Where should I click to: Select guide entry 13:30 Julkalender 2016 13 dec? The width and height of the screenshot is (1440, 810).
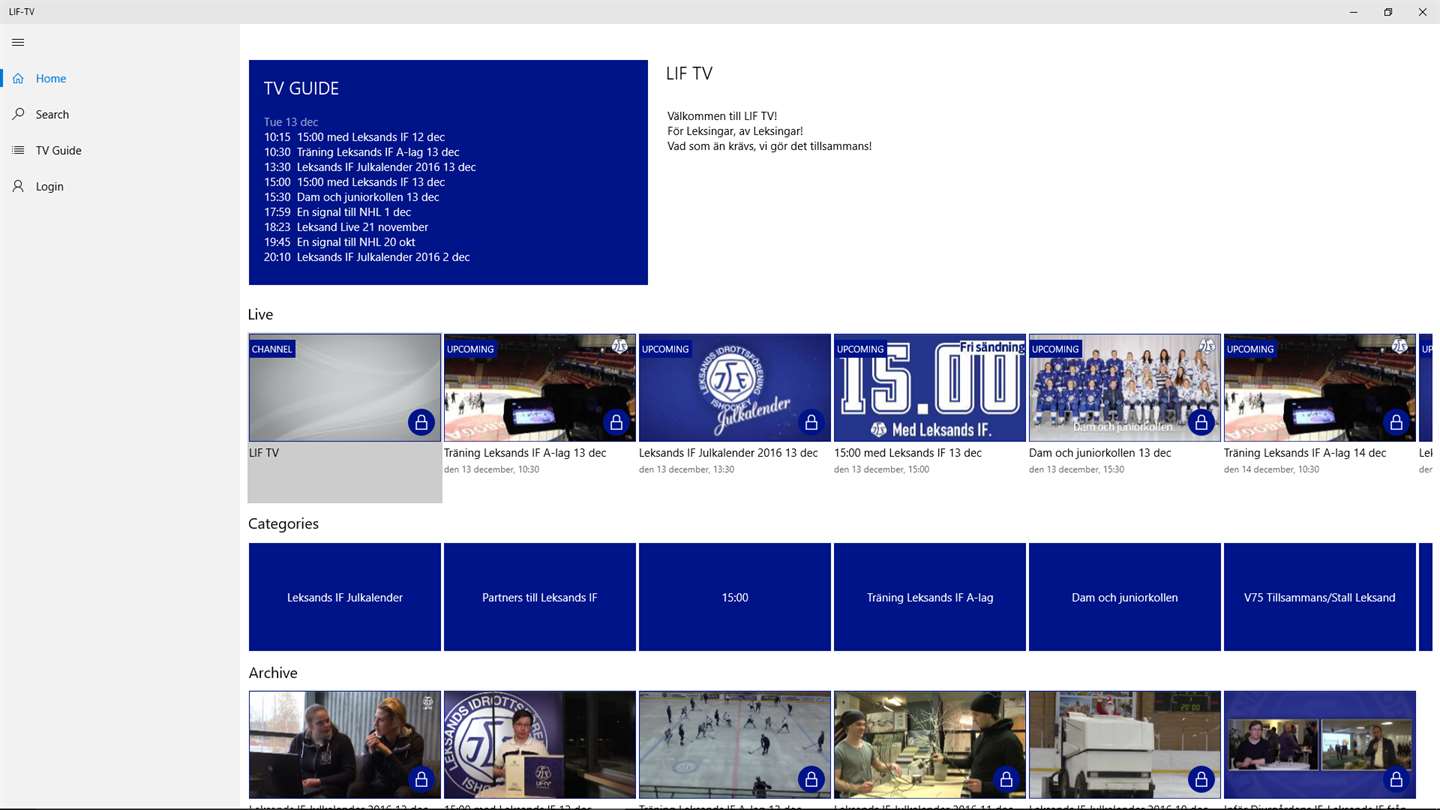pos(370,167)
